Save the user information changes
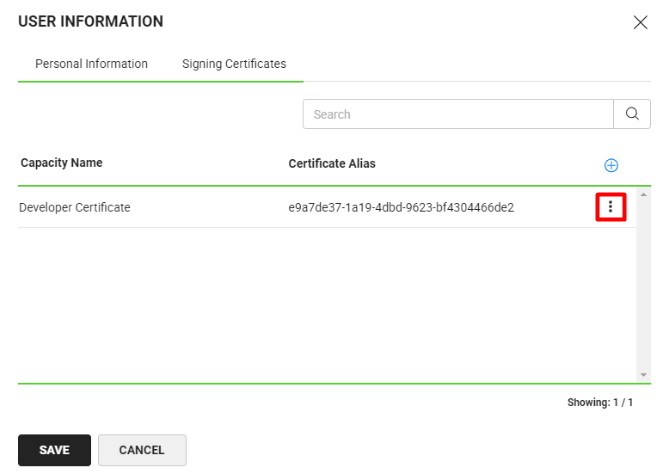This screenshot has height=476, width=666. (54, 450)
